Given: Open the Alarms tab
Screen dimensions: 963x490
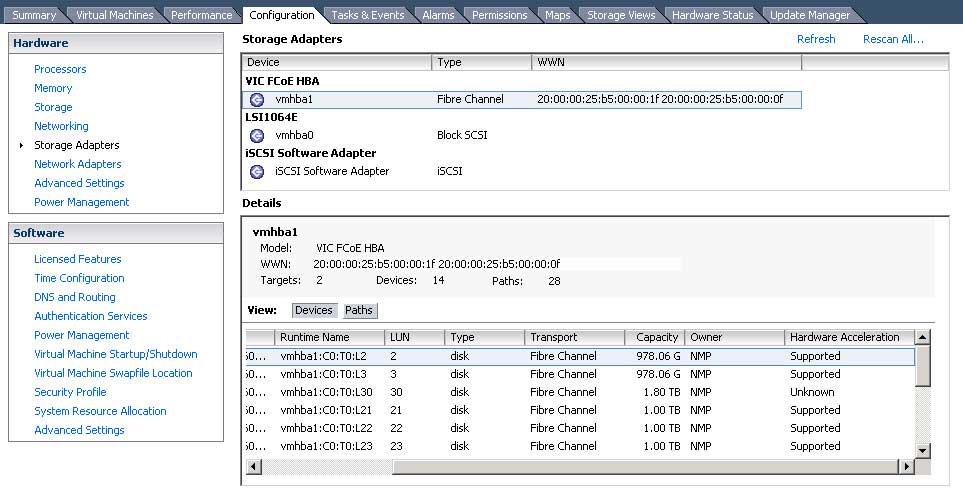Looking at the screenshot, I should coord(439,15).
